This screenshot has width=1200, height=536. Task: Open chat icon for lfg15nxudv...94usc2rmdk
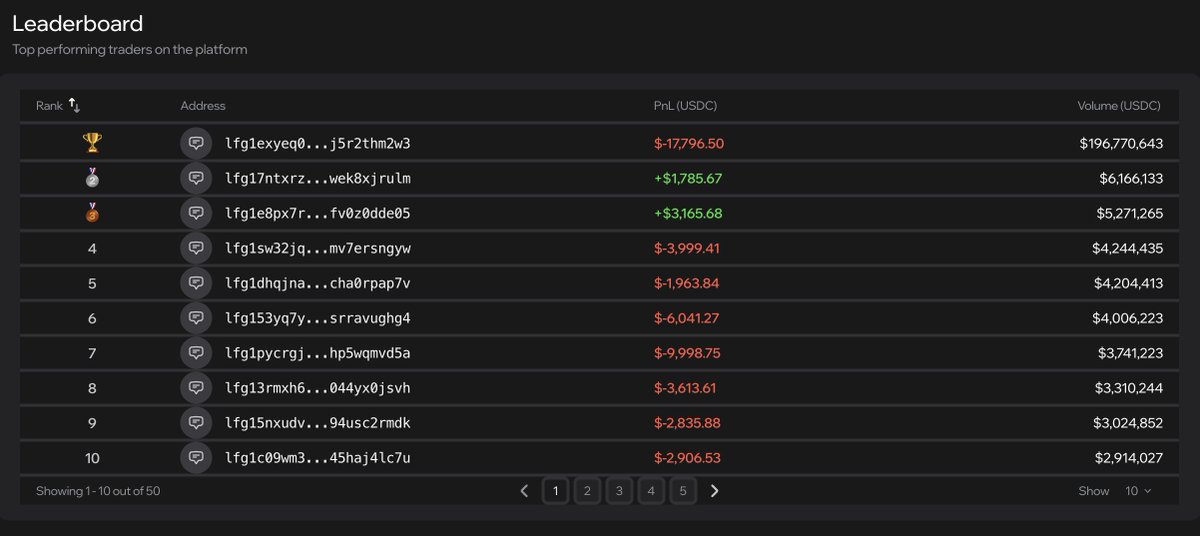pyautogui.click(x=196, y=423)
